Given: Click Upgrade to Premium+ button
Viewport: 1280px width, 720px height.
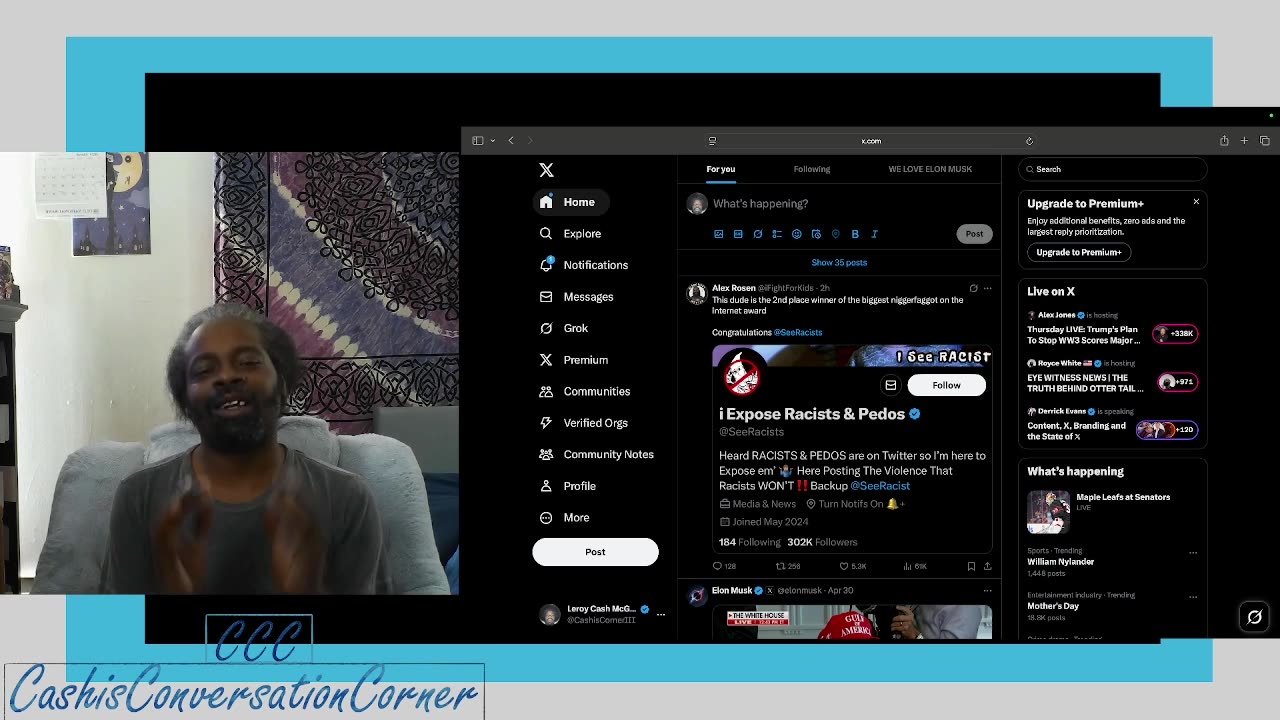Looking at the screenshot, I should pos(1079,252).
